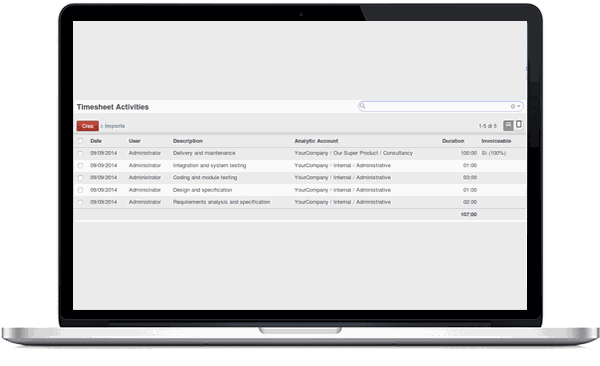Click the Timesheet Activities title

[x=112, y=107]
